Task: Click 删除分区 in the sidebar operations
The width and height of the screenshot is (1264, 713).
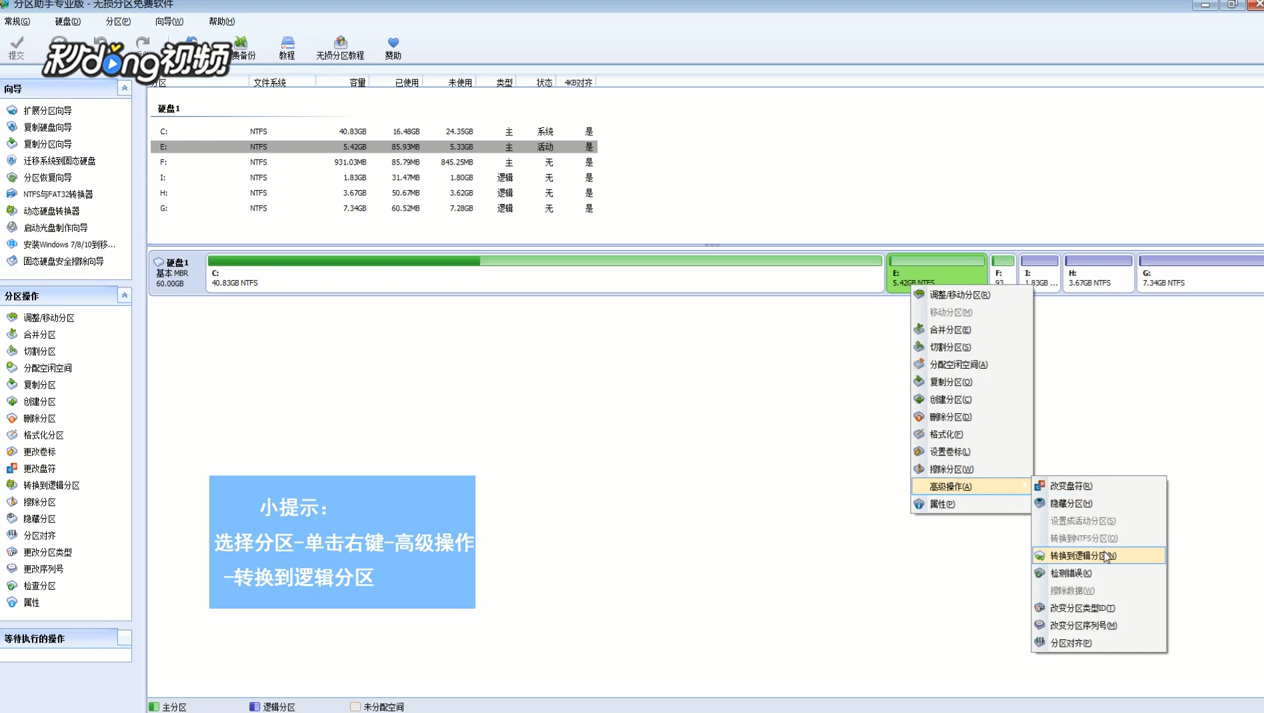Action: [39, 419]
